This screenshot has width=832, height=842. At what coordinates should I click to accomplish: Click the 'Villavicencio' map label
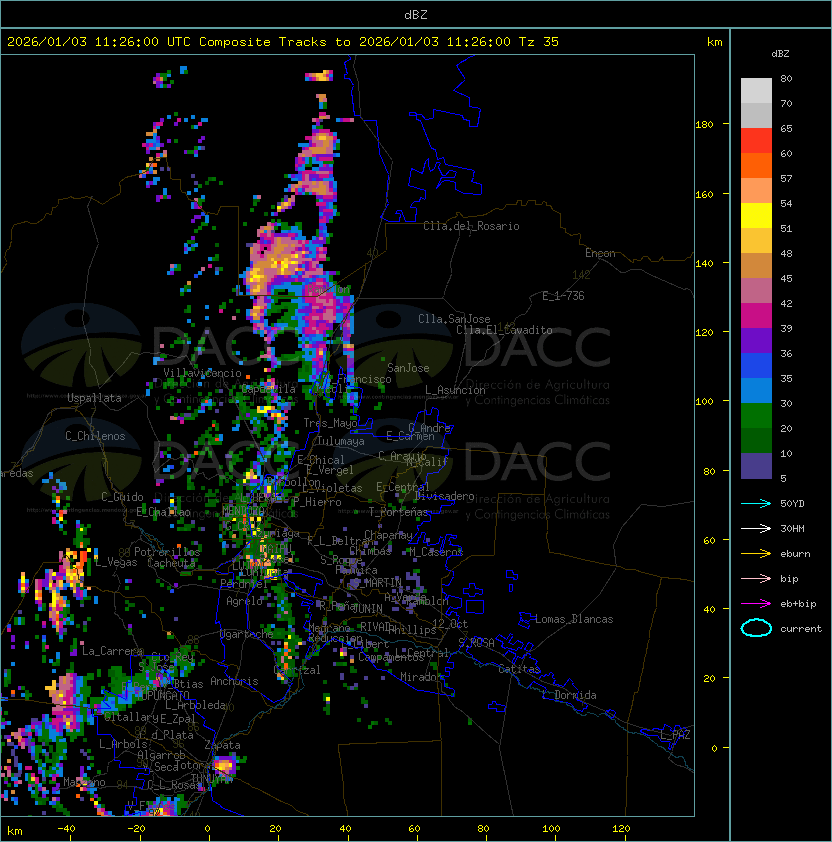pyautogui.click(x=202, y=373)
